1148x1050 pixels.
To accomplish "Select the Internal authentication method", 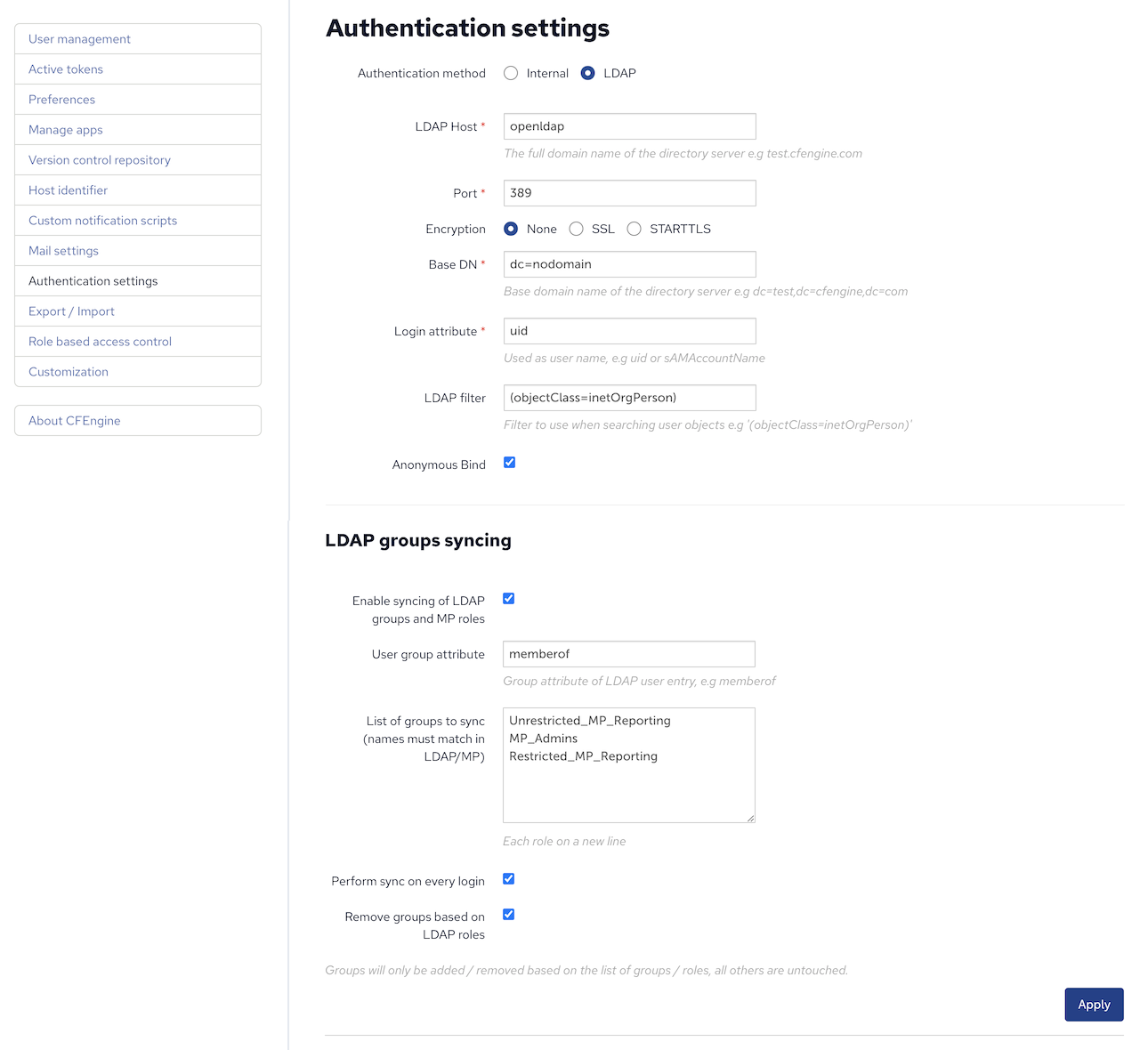I will coord(511,73).
